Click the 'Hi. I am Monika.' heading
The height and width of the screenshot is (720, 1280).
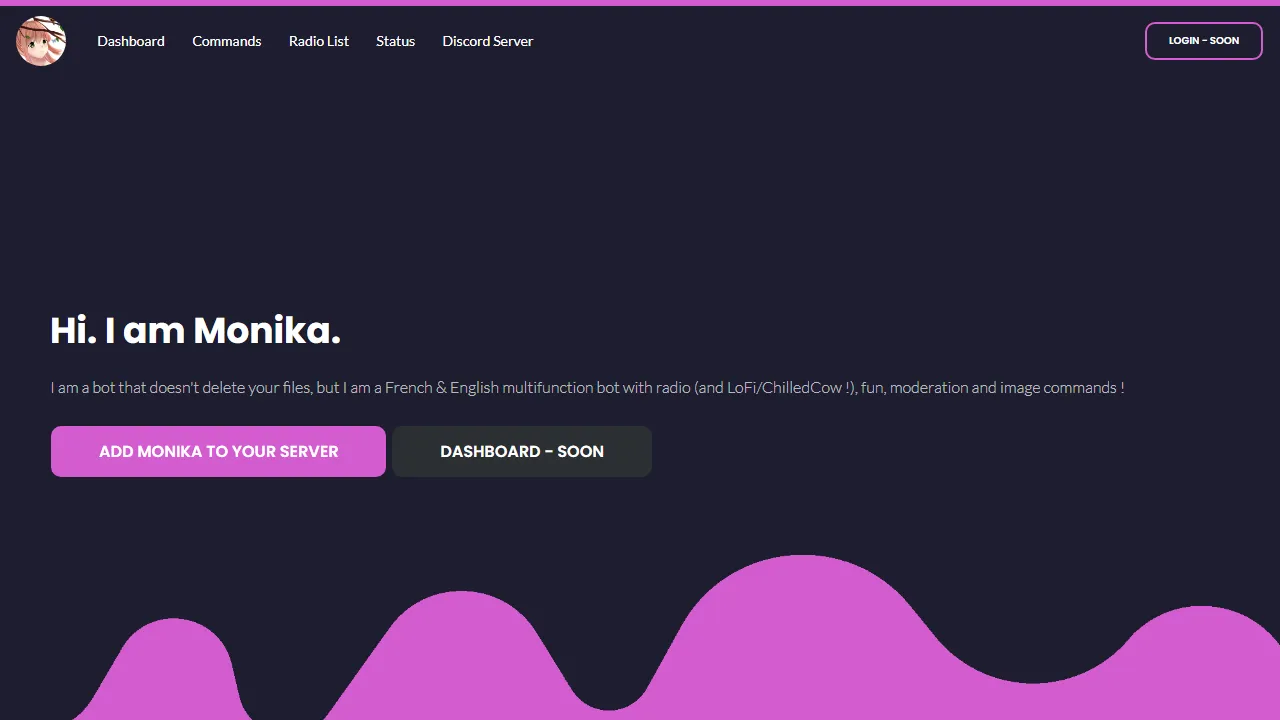[196, 330]
